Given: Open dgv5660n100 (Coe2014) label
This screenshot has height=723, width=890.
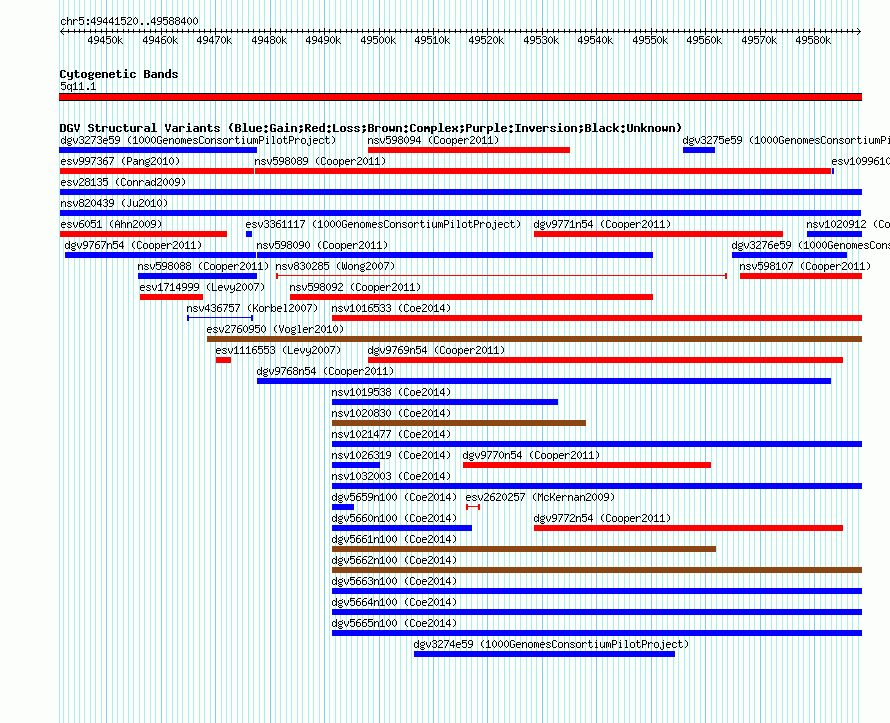Looking at the screenshot, I should pyautogui.click(x=394, y=518).
